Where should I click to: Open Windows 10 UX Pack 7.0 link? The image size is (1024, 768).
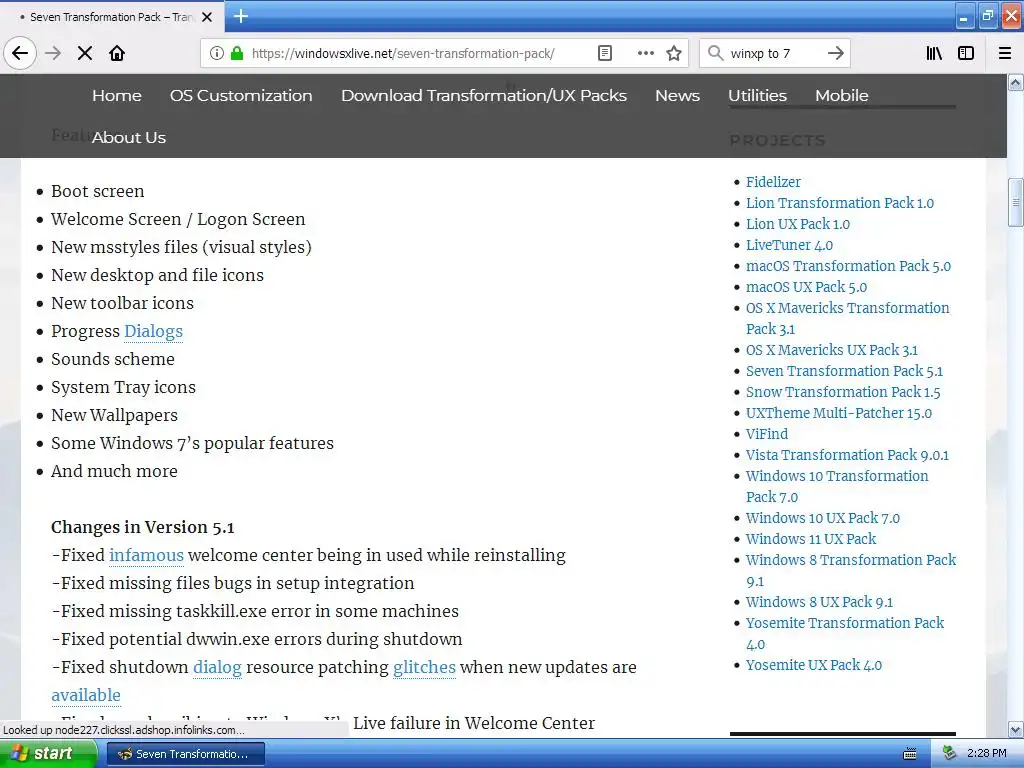tap(823, 518)
